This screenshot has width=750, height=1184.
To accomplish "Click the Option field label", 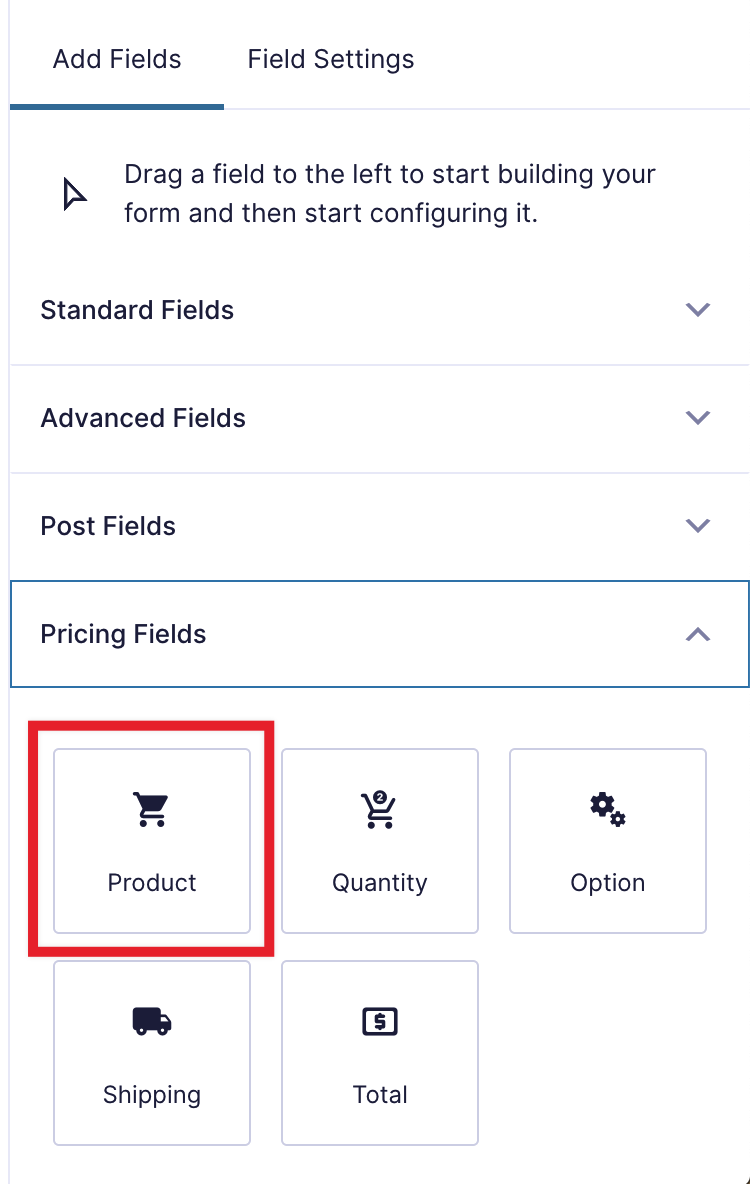I will tap(607, 883).
